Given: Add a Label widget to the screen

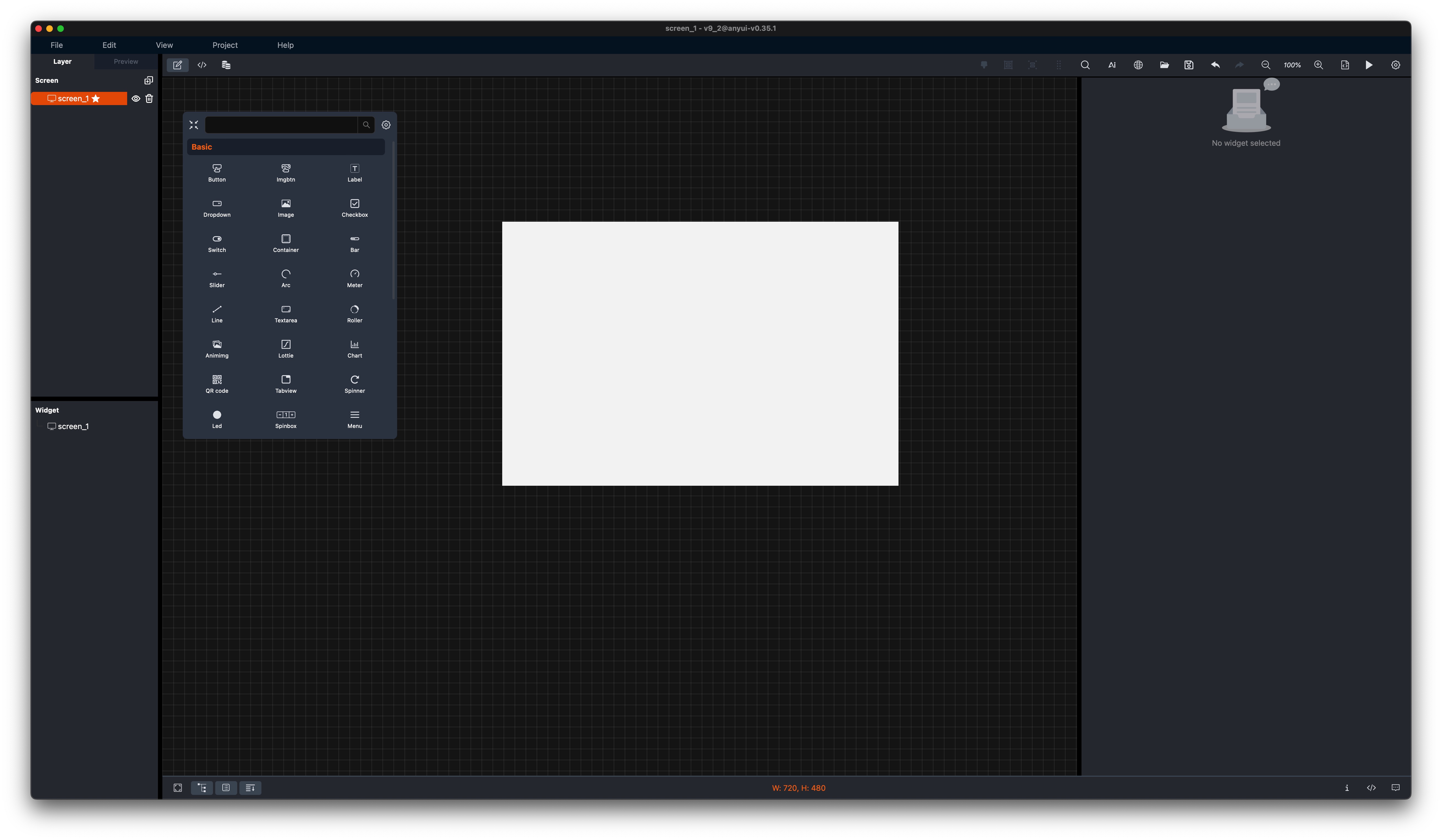Looking at the screenshot, I should 354,172.
